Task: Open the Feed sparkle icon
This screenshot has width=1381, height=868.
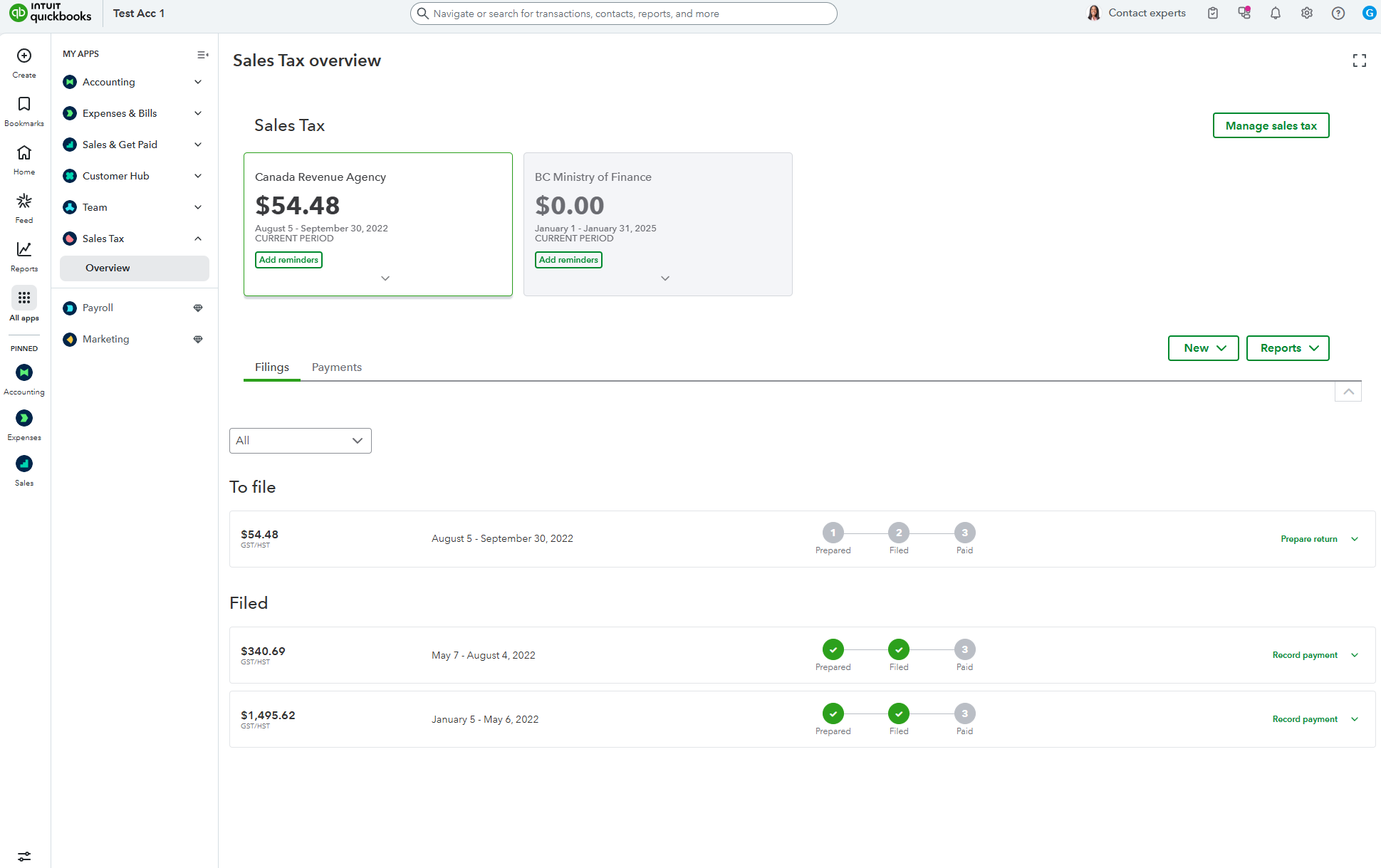Action: [24, 202]
